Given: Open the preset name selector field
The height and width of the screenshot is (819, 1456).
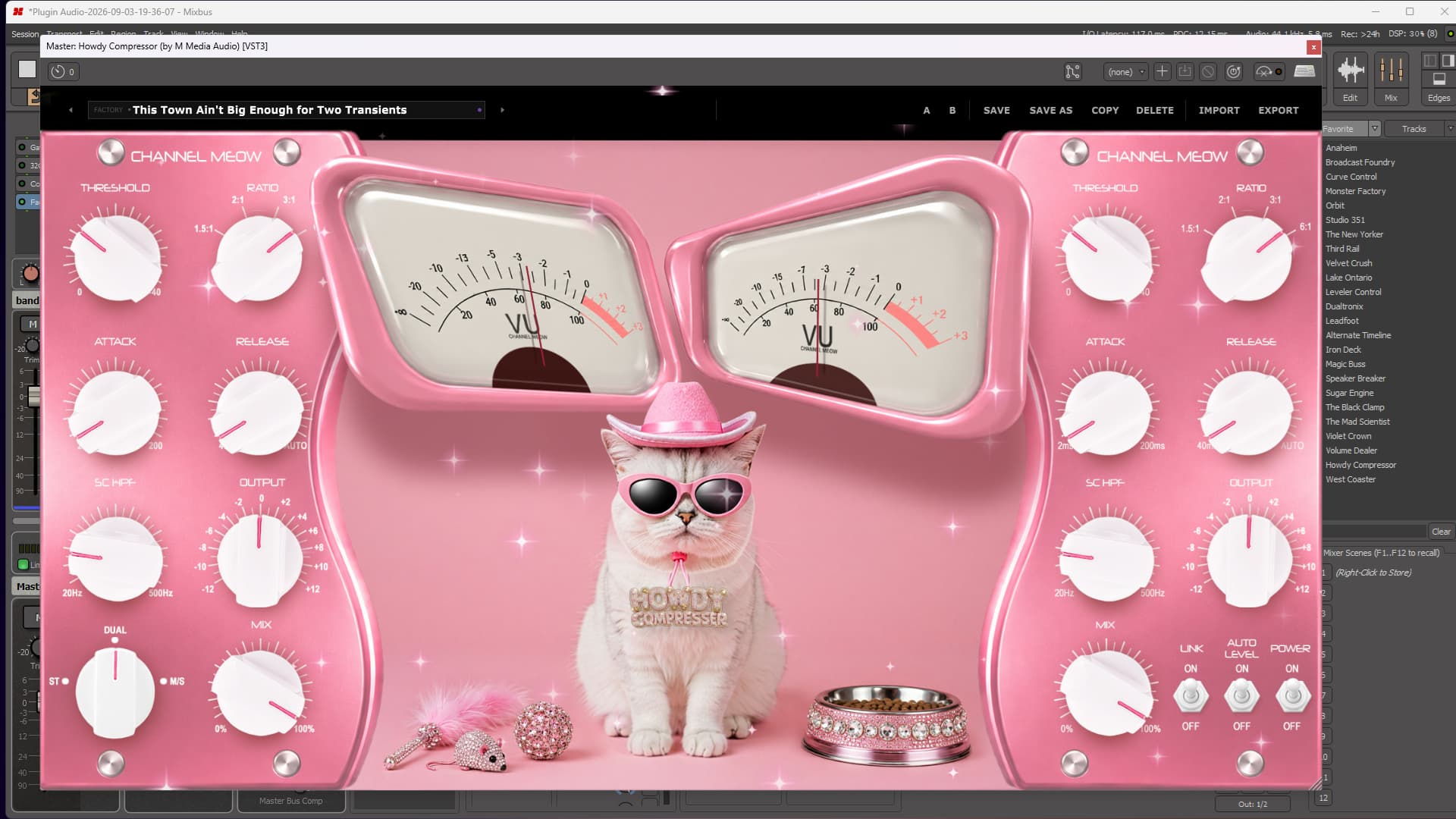Looking at the screenshot, I should click(x=286, y=110).
